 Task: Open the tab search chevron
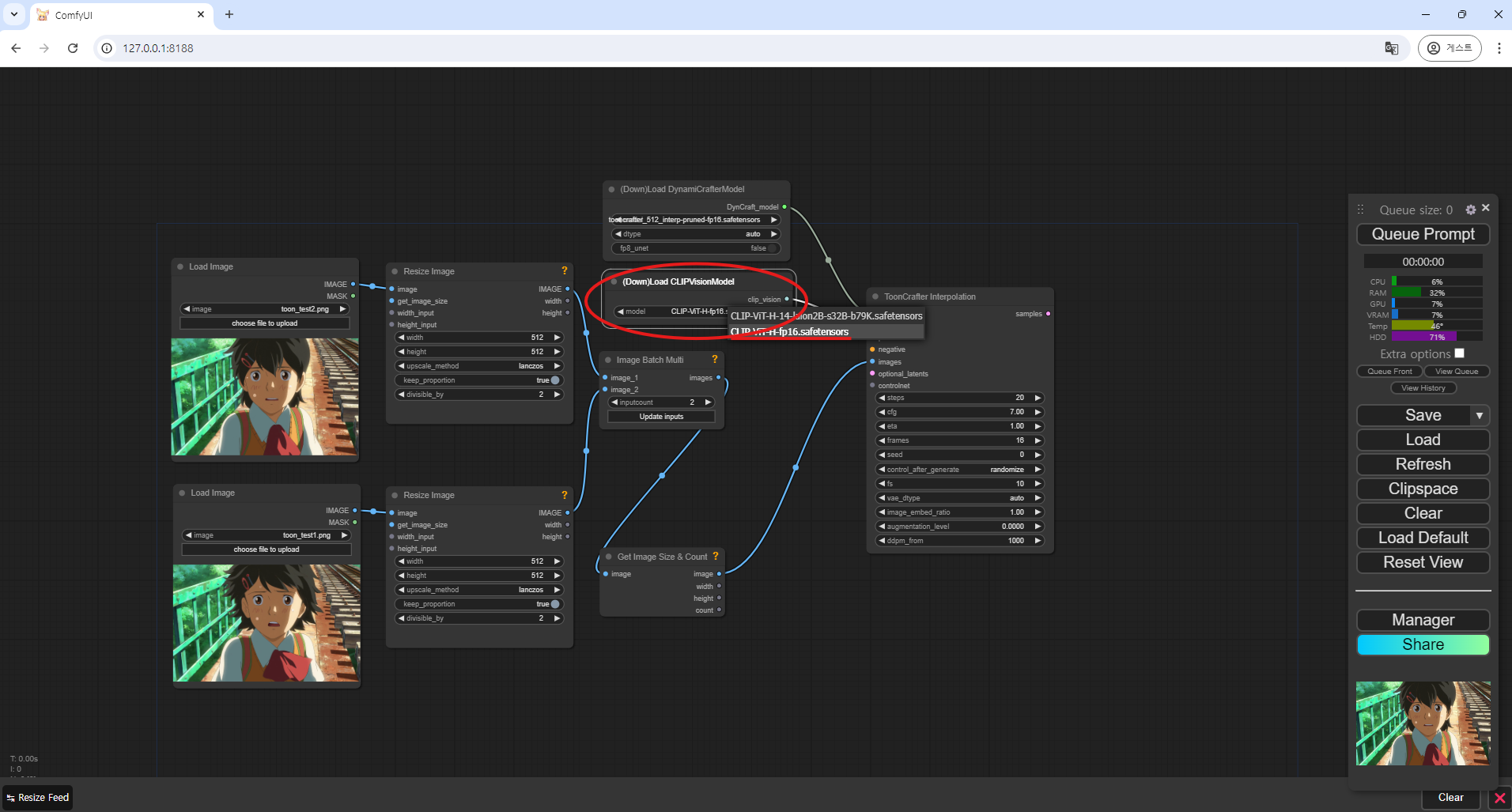click(14, 14)
